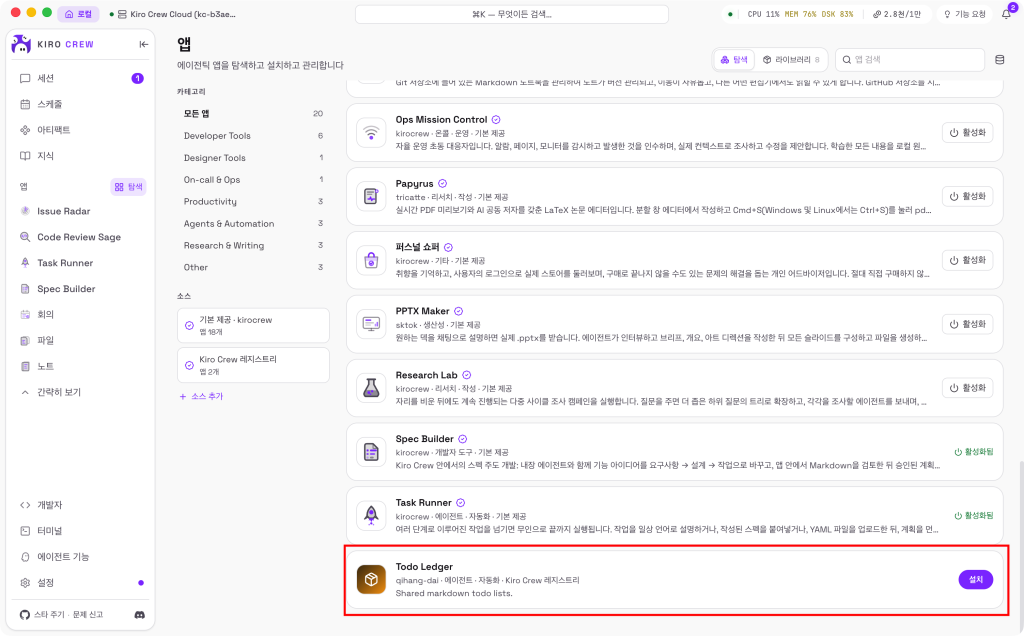Click the Ops Mission Control wifi icon
The image size is (1024, 636).
(x=371, y=133)
